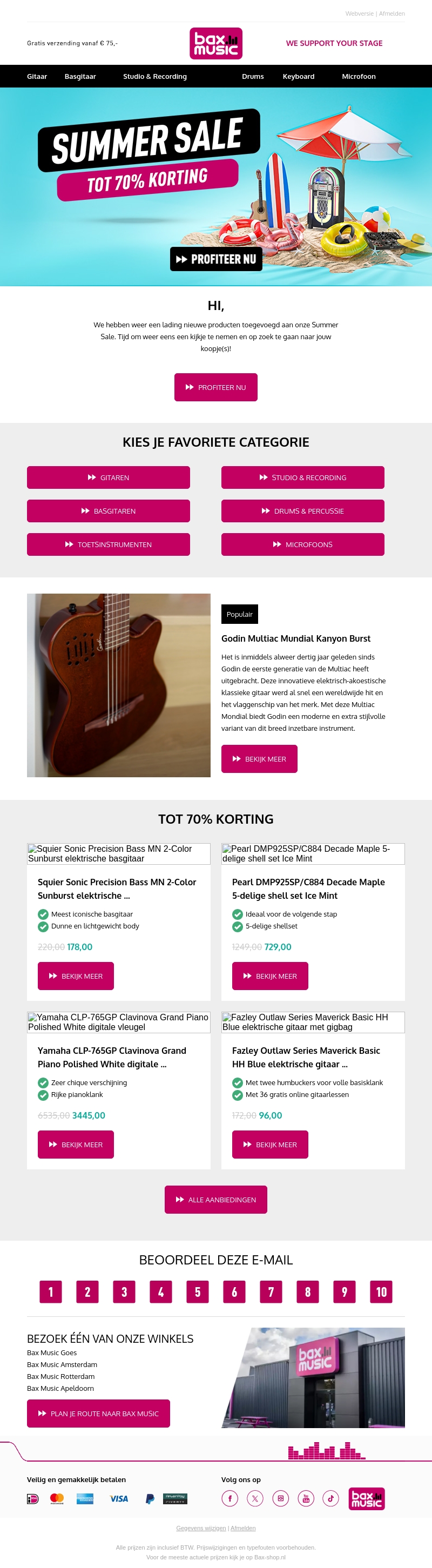Click the Afmelden link at the top
The image size is (432, 1568).
point(393,13)
